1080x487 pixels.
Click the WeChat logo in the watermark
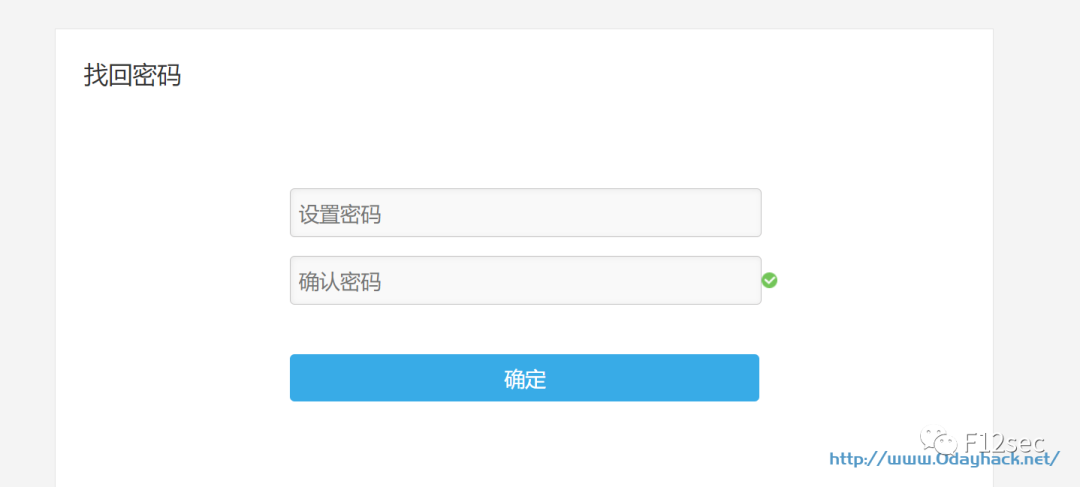click(x=940, y=440)
